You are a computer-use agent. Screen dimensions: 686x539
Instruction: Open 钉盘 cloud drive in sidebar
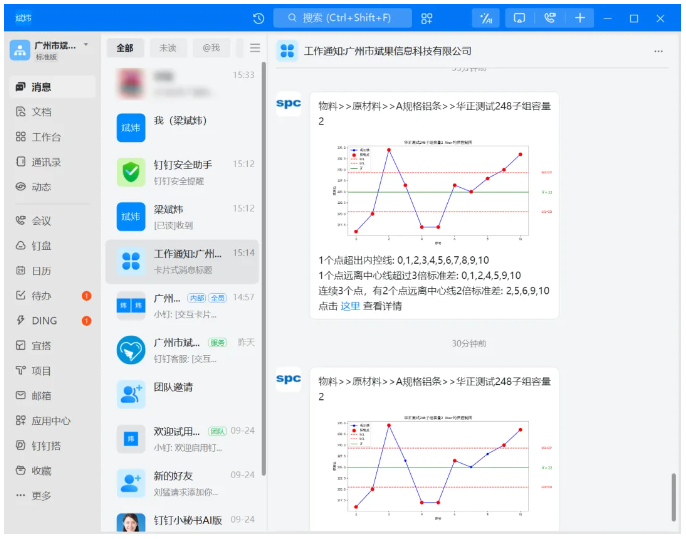tap(40, 246)
